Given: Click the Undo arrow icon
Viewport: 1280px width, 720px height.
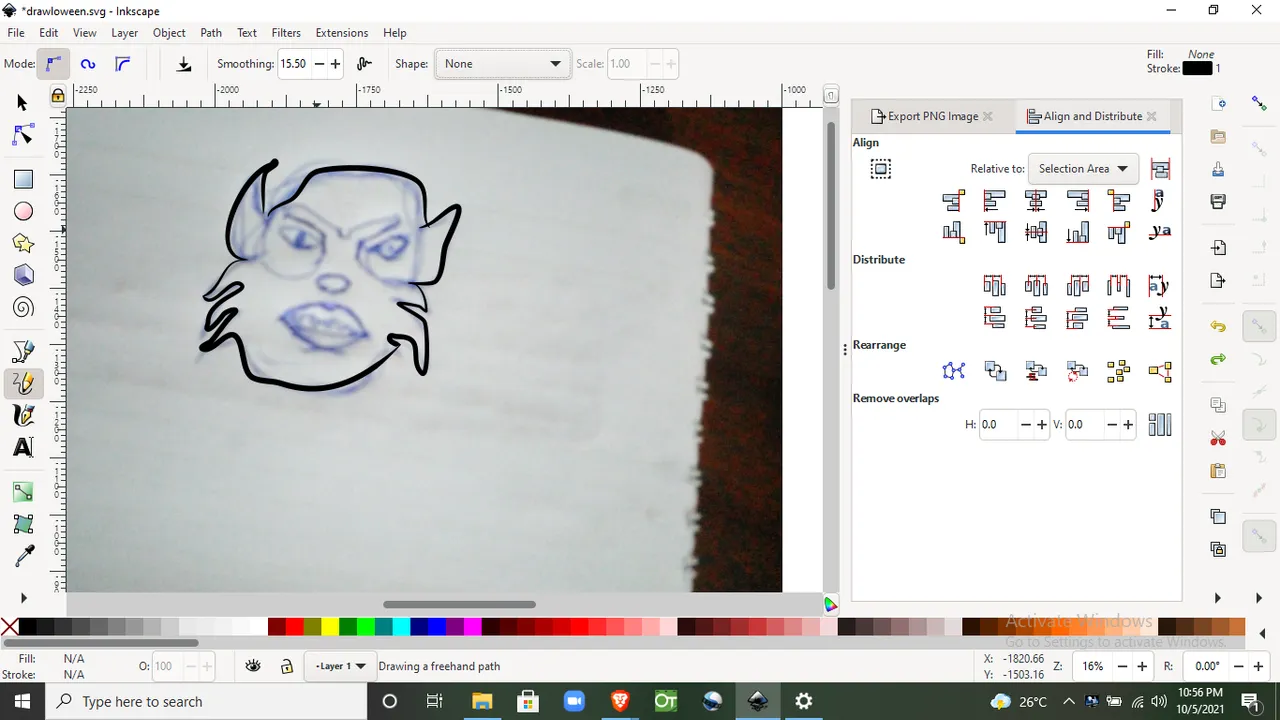Looking at the screenshot, I should point(1218,327).
